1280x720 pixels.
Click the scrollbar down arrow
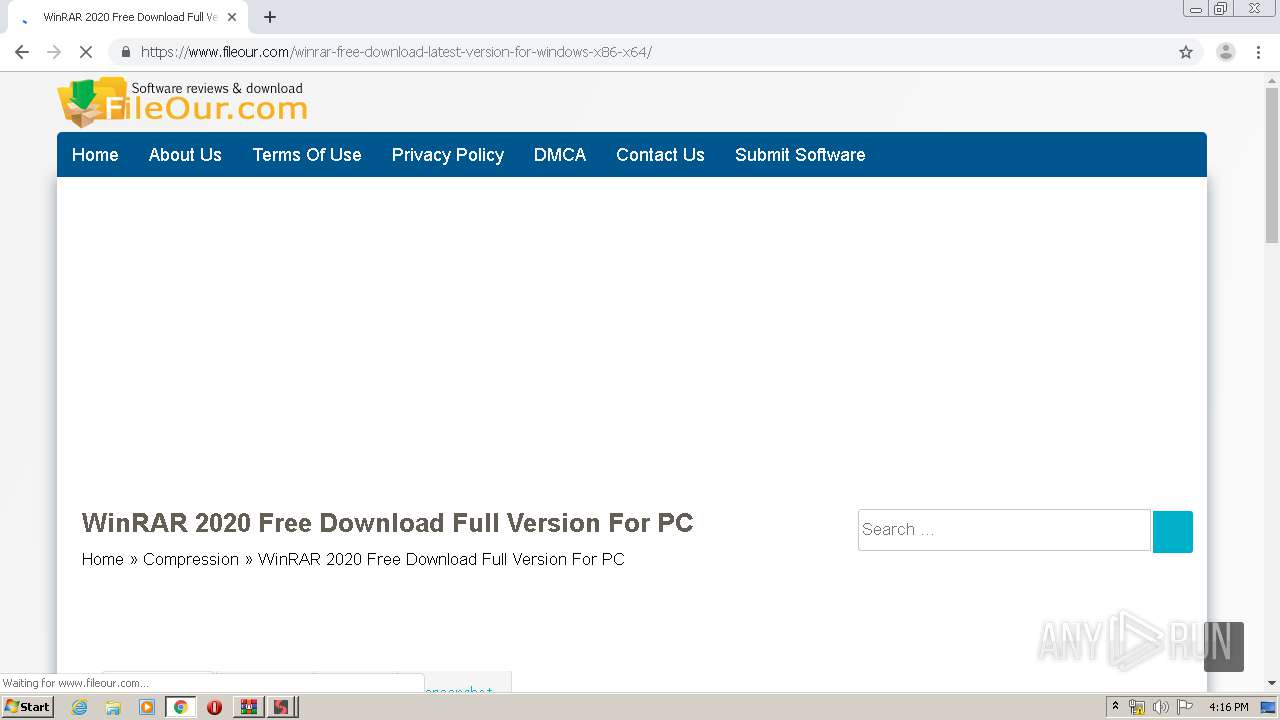click(1272, 683)
